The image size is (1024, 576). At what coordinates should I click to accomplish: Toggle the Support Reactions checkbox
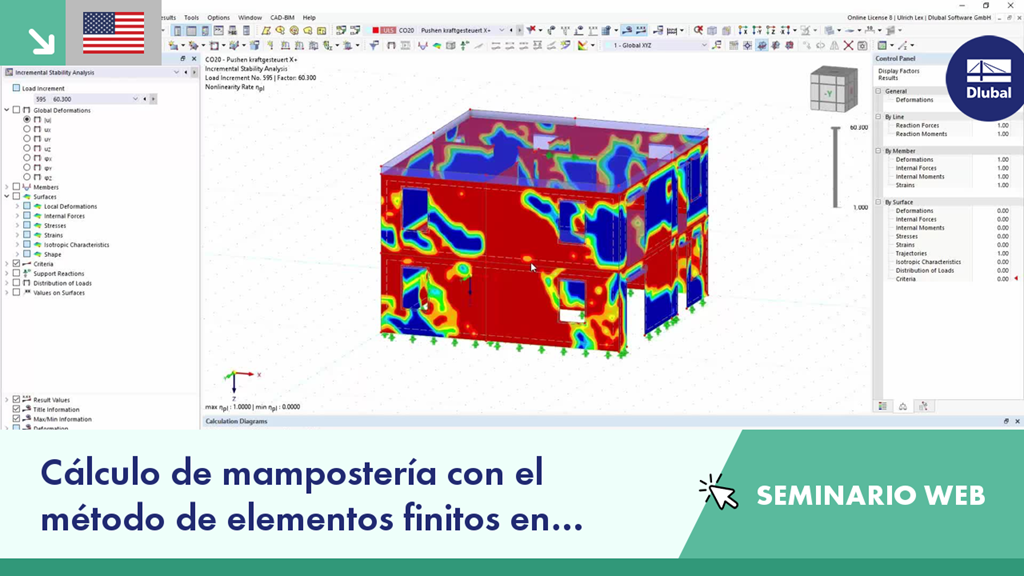(x=16, y=274)
